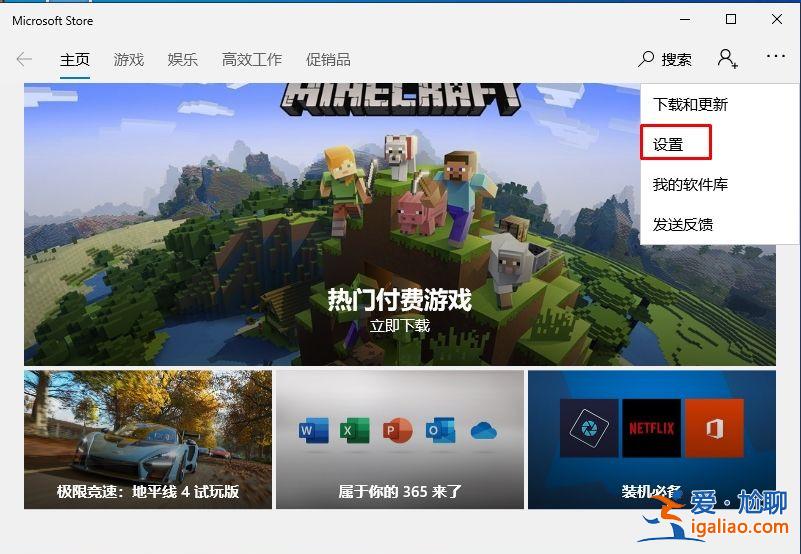Go back using the back arrow

click(x=24, y=59)
